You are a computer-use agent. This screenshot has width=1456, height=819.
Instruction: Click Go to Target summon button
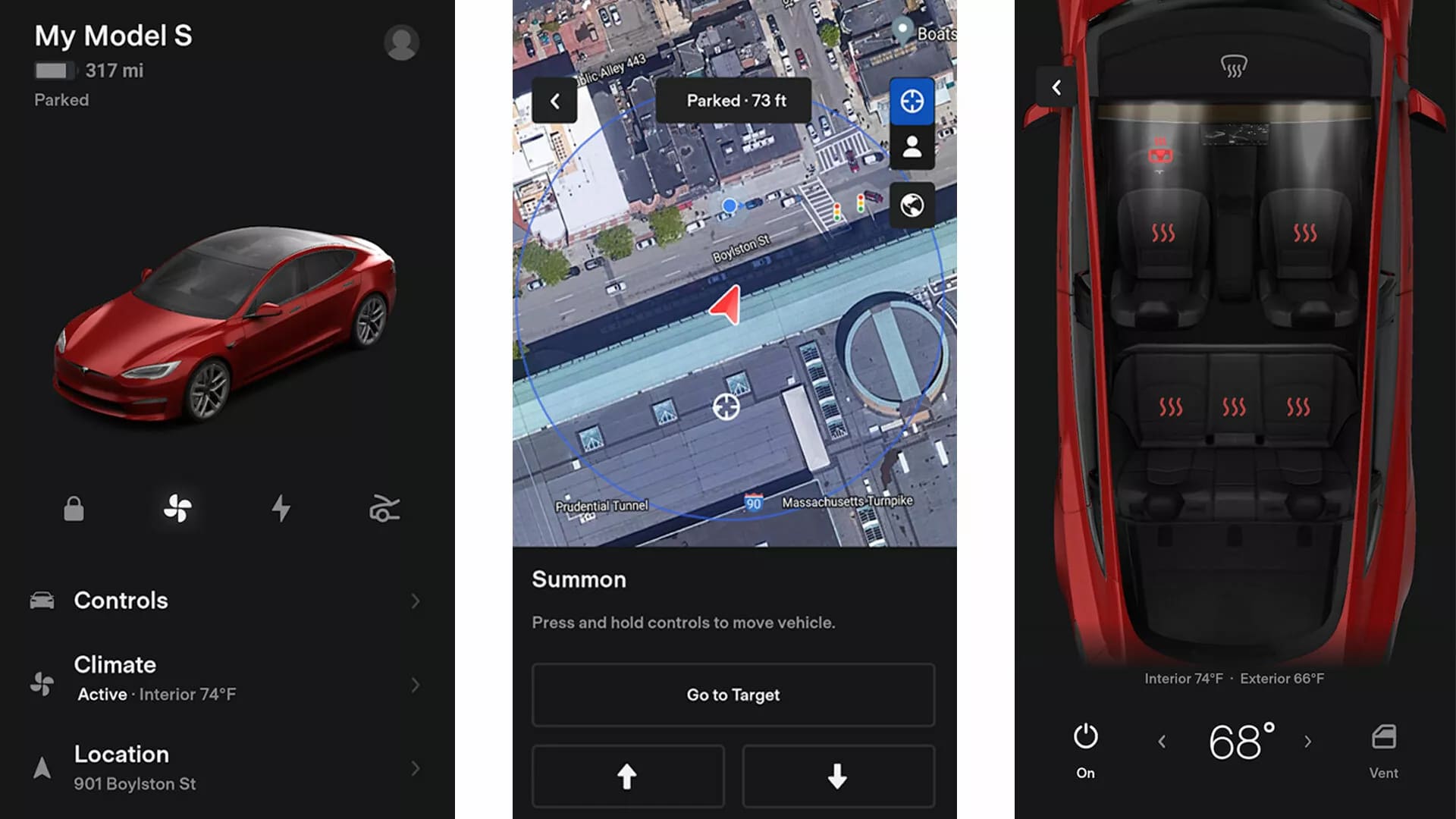click(x=733, y=694)
